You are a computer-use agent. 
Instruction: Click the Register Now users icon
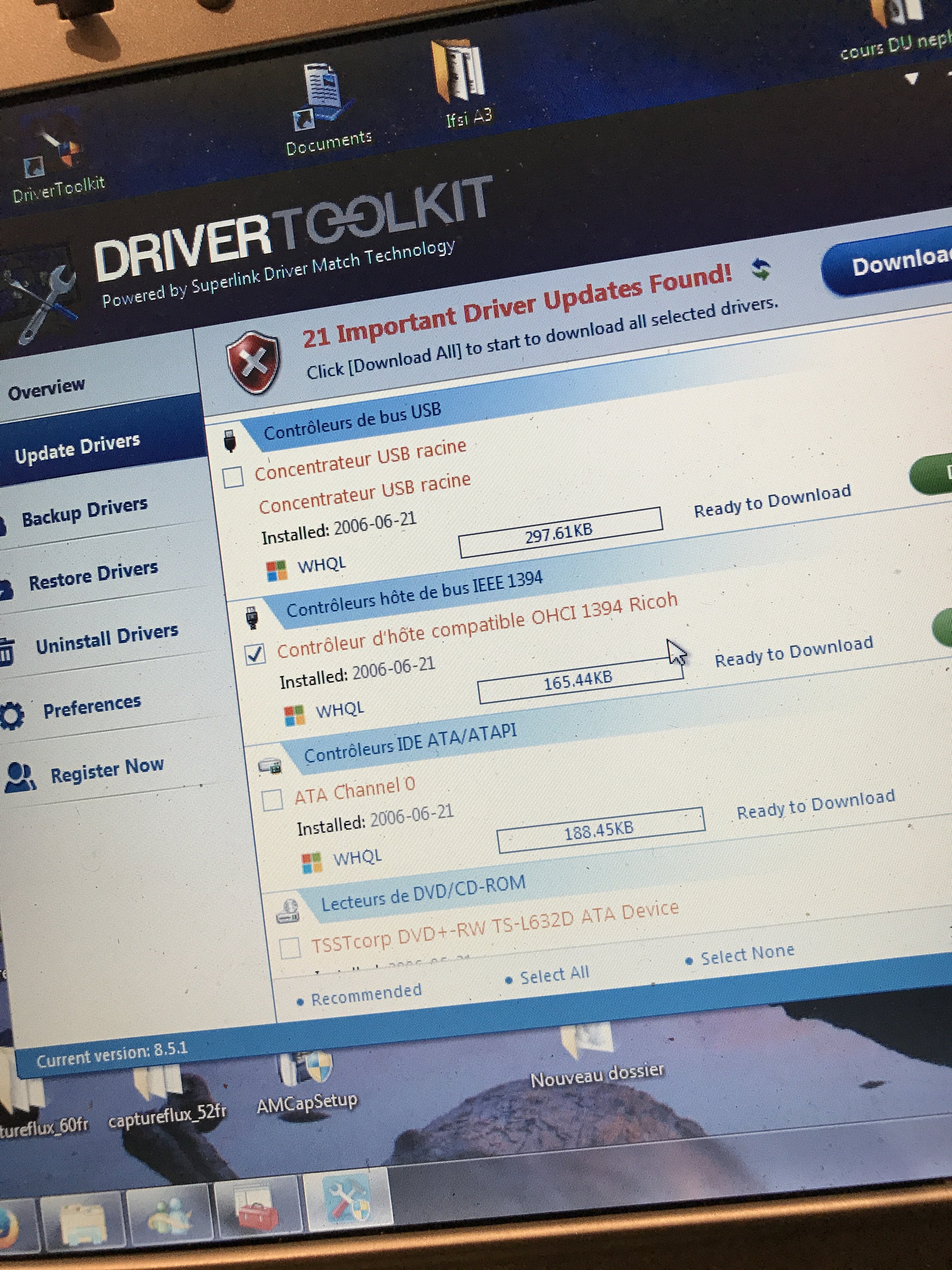point(20,777)
